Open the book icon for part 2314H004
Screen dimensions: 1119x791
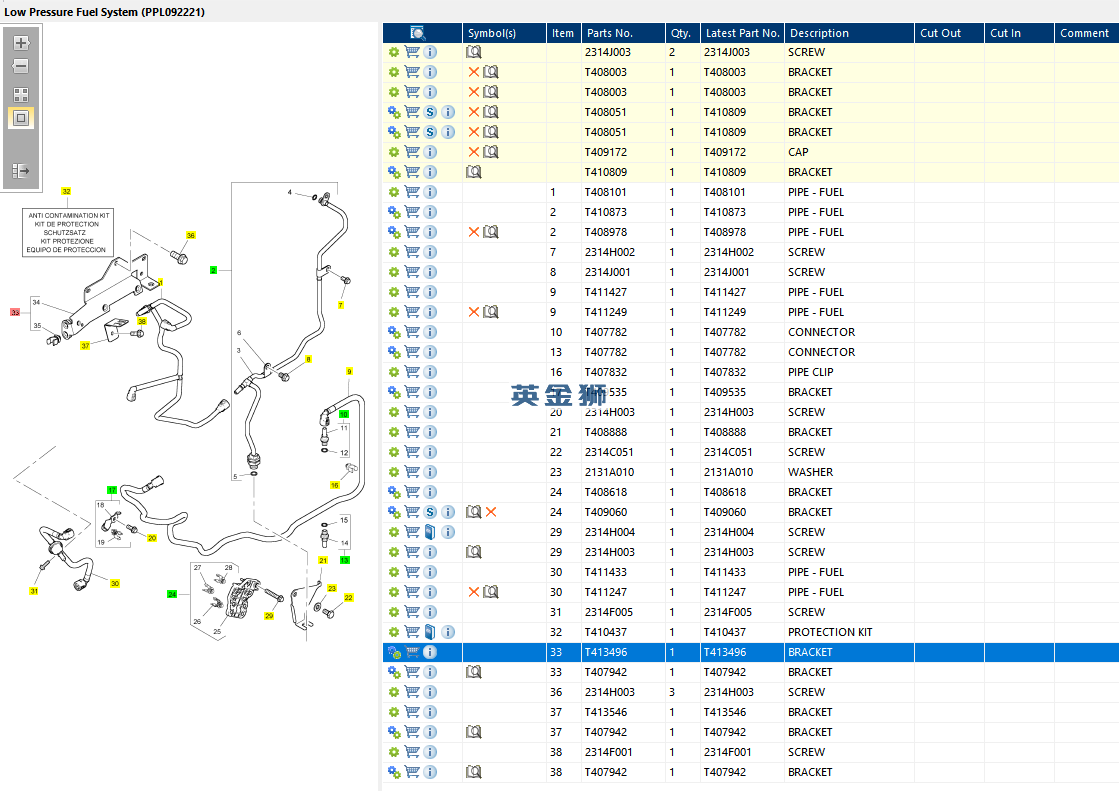click(x=430, y=532)
